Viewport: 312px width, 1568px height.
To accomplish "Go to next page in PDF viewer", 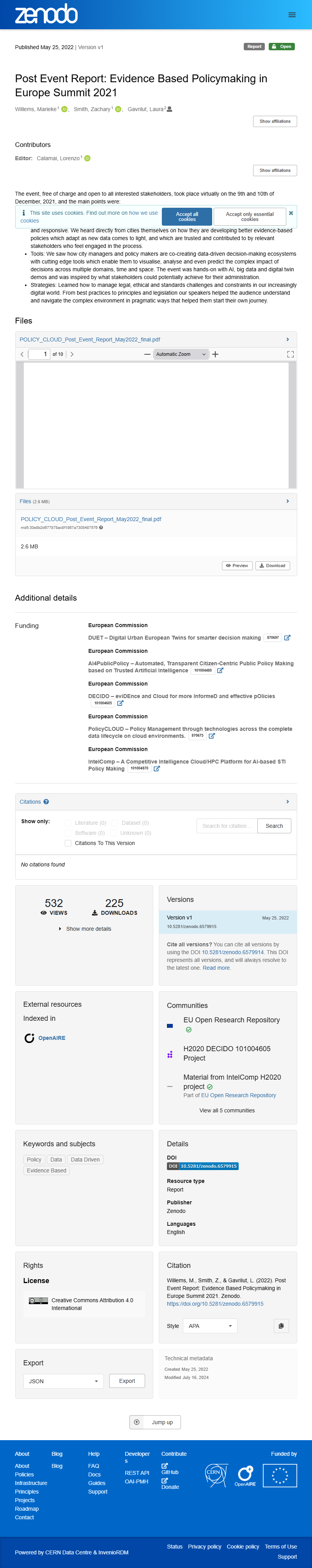I will 72,354.
